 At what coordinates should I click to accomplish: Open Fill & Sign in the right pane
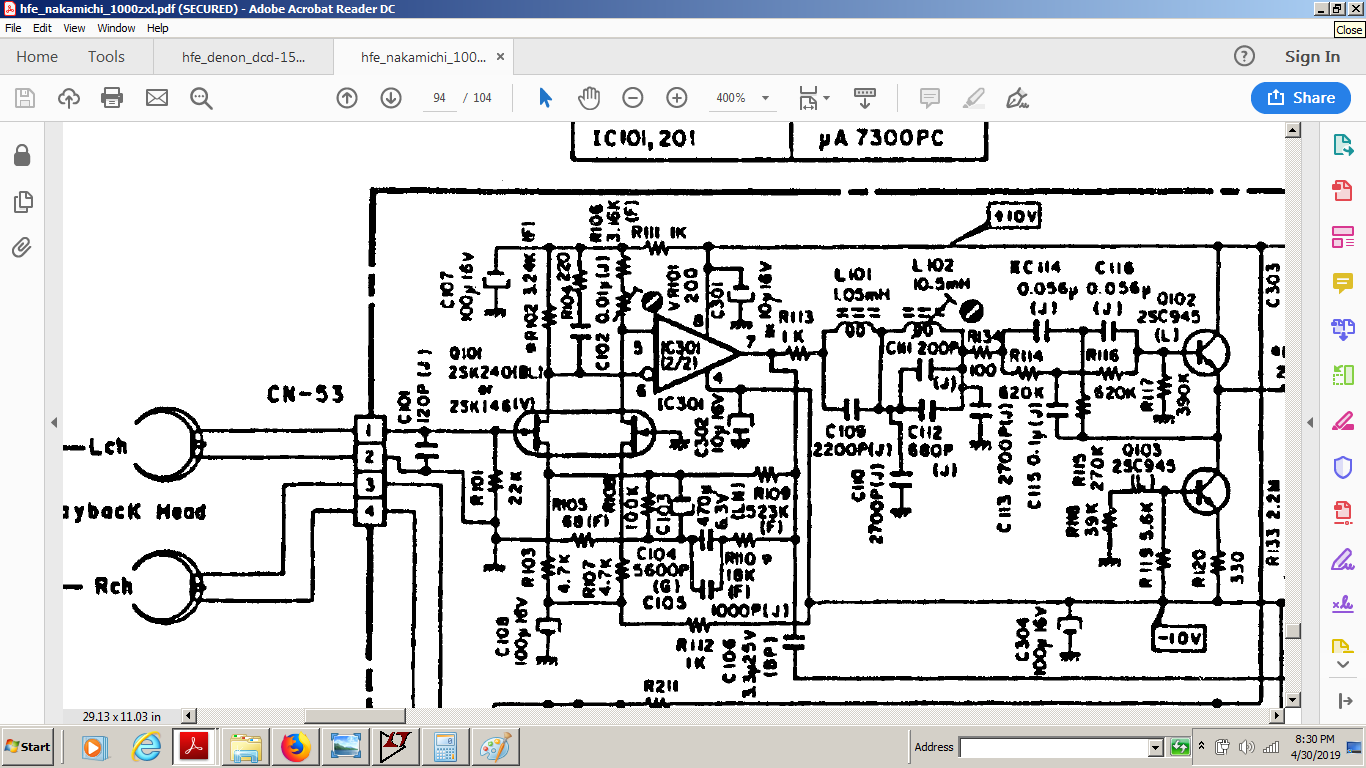coord(1343,559)
